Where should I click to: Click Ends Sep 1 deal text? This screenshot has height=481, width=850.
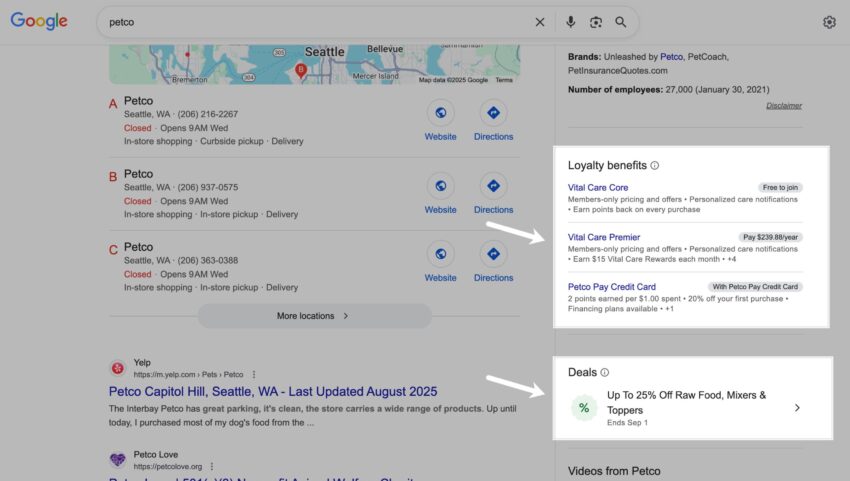627,422
